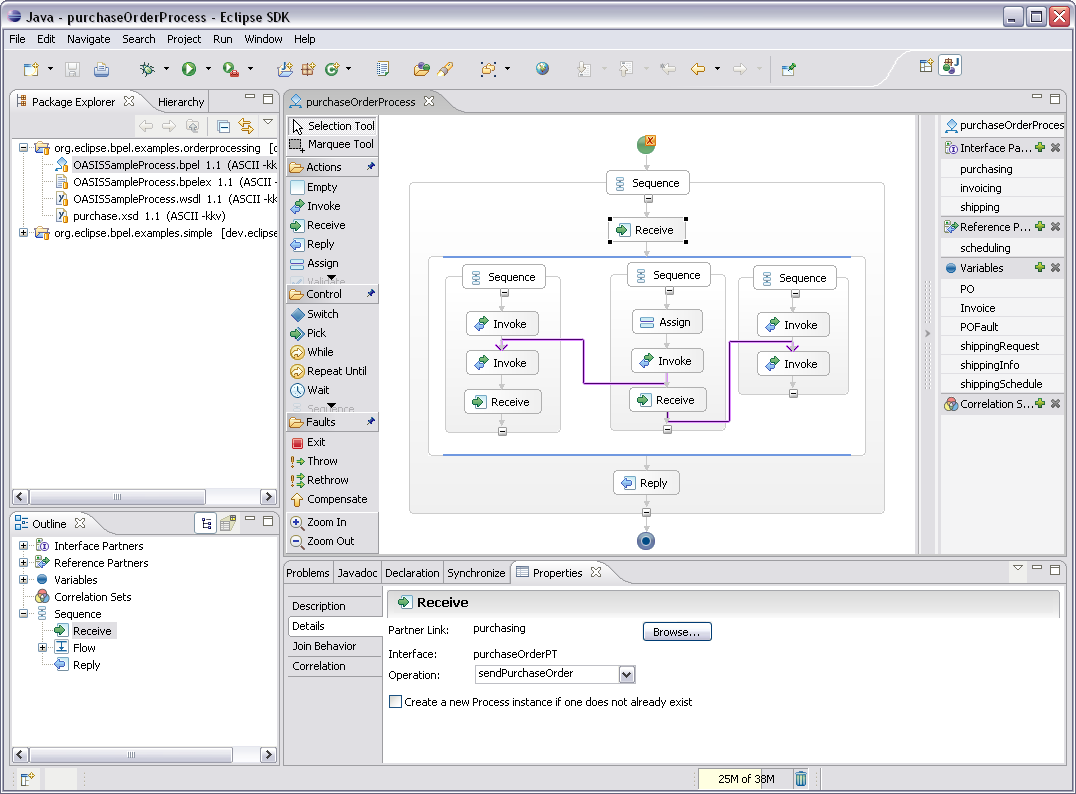Switch to the Problems tab

point(307,573)
